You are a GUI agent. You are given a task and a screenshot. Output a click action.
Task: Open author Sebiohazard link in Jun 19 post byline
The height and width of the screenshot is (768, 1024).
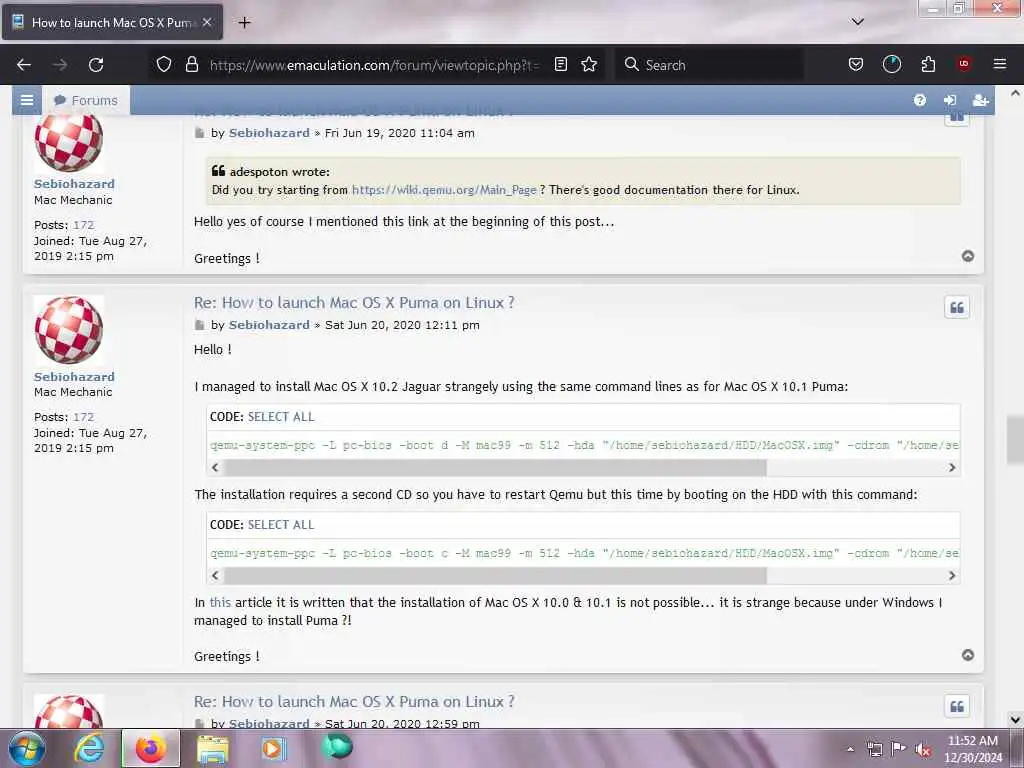269,133
